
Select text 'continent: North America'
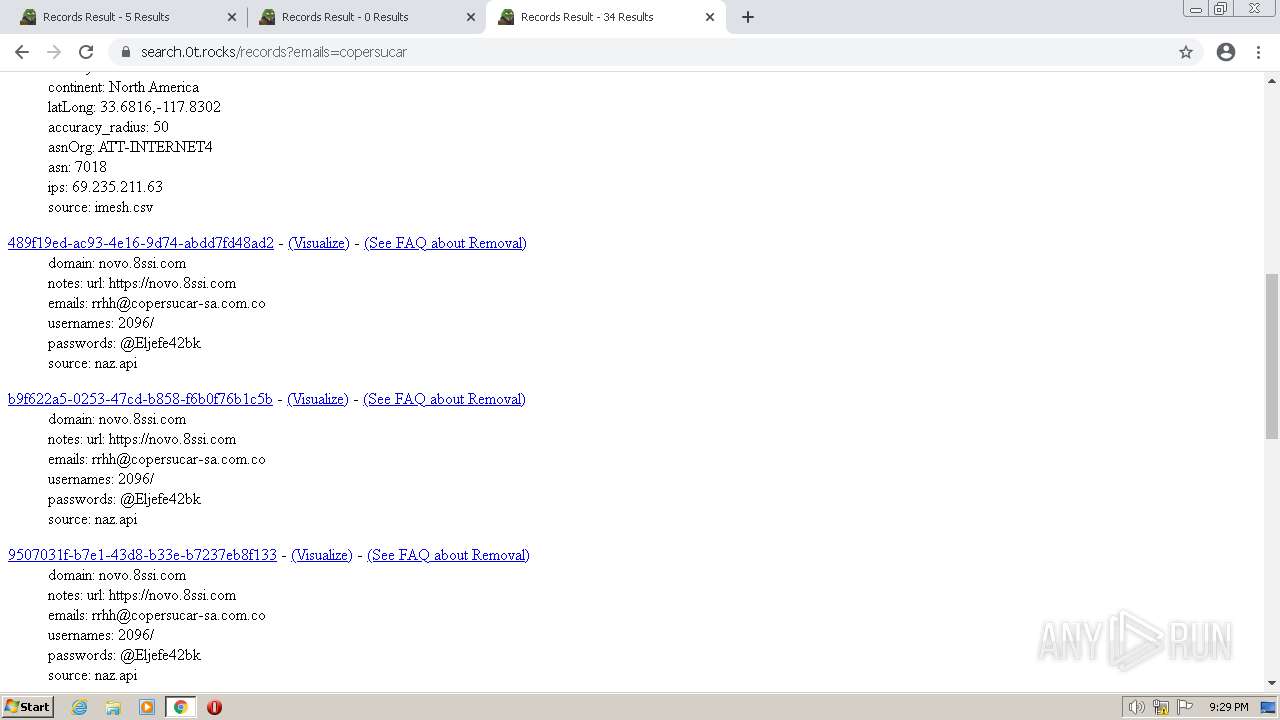tap(123, 87)
